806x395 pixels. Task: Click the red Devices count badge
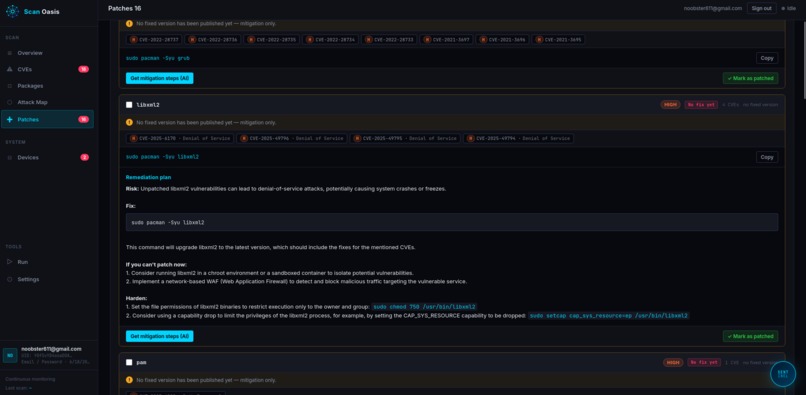click(x=84, y=157)
